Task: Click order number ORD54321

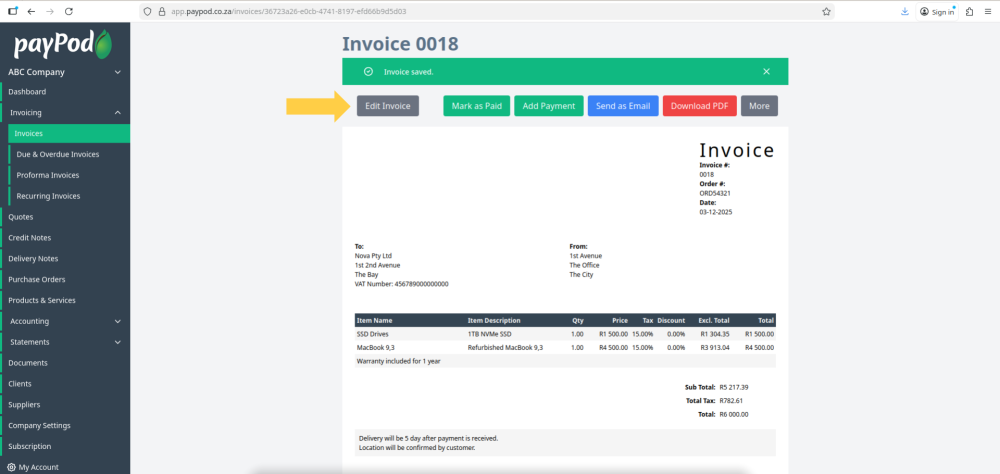Action: pyautogui.click(x=715, y=193)
